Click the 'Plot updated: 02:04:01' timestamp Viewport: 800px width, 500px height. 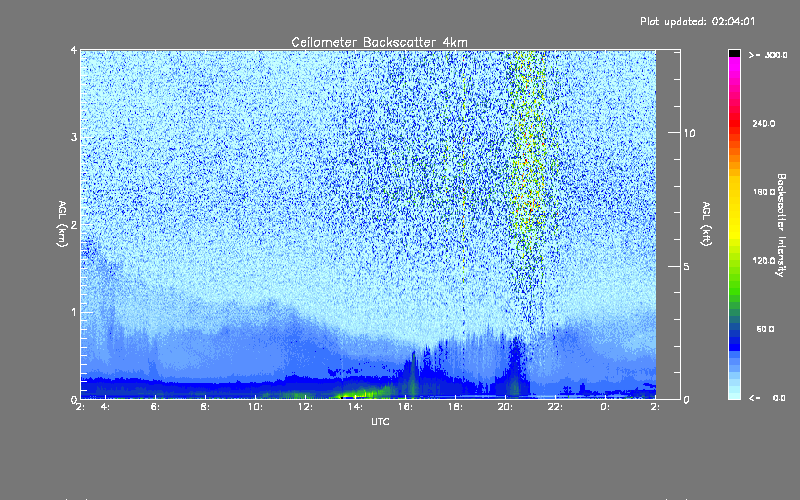click(697, 21)
